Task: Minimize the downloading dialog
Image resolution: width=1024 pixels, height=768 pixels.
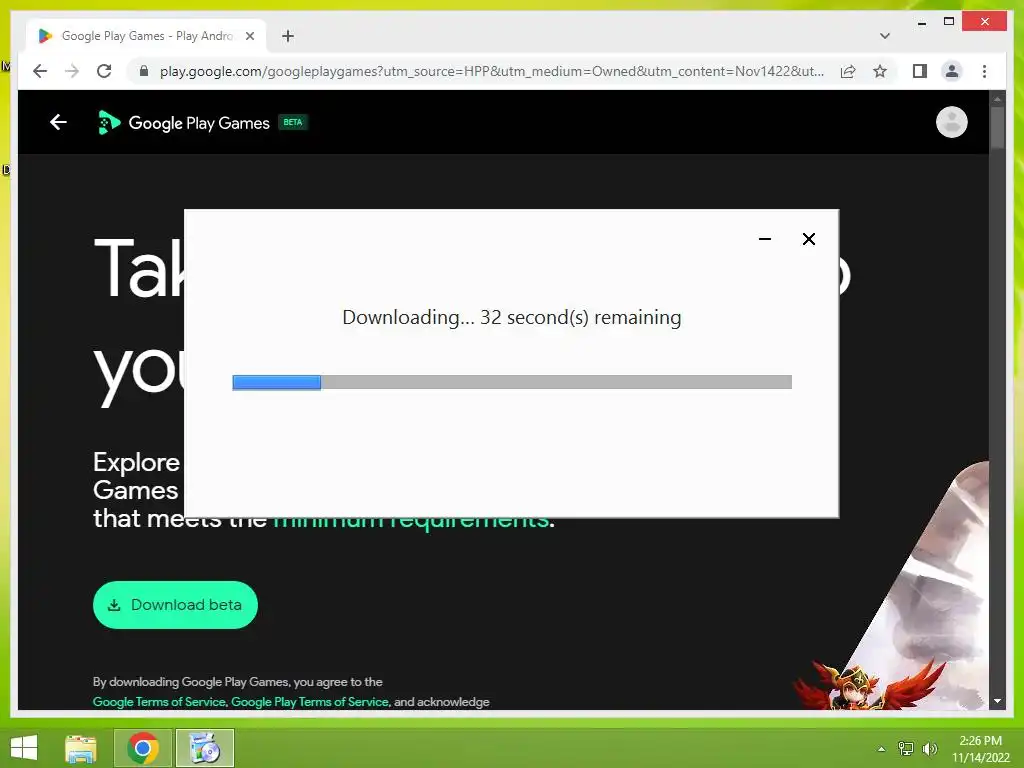Action: [765, 239]
